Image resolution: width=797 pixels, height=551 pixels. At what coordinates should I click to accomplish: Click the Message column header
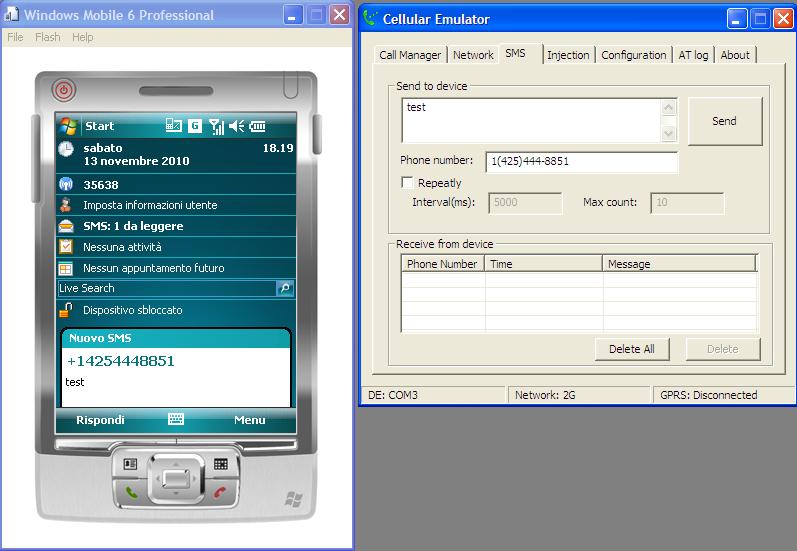pyautogui.click(x=679, y=264)
